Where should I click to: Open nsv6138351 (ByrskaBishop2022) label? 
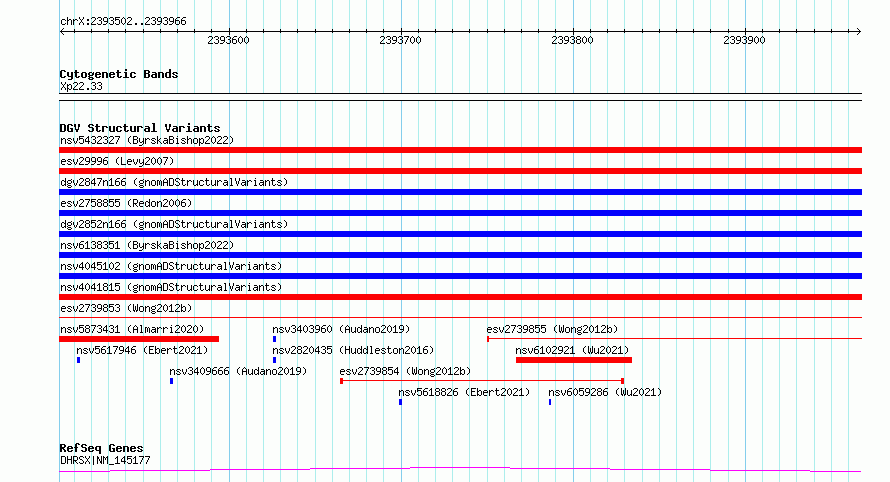point(147,245)
